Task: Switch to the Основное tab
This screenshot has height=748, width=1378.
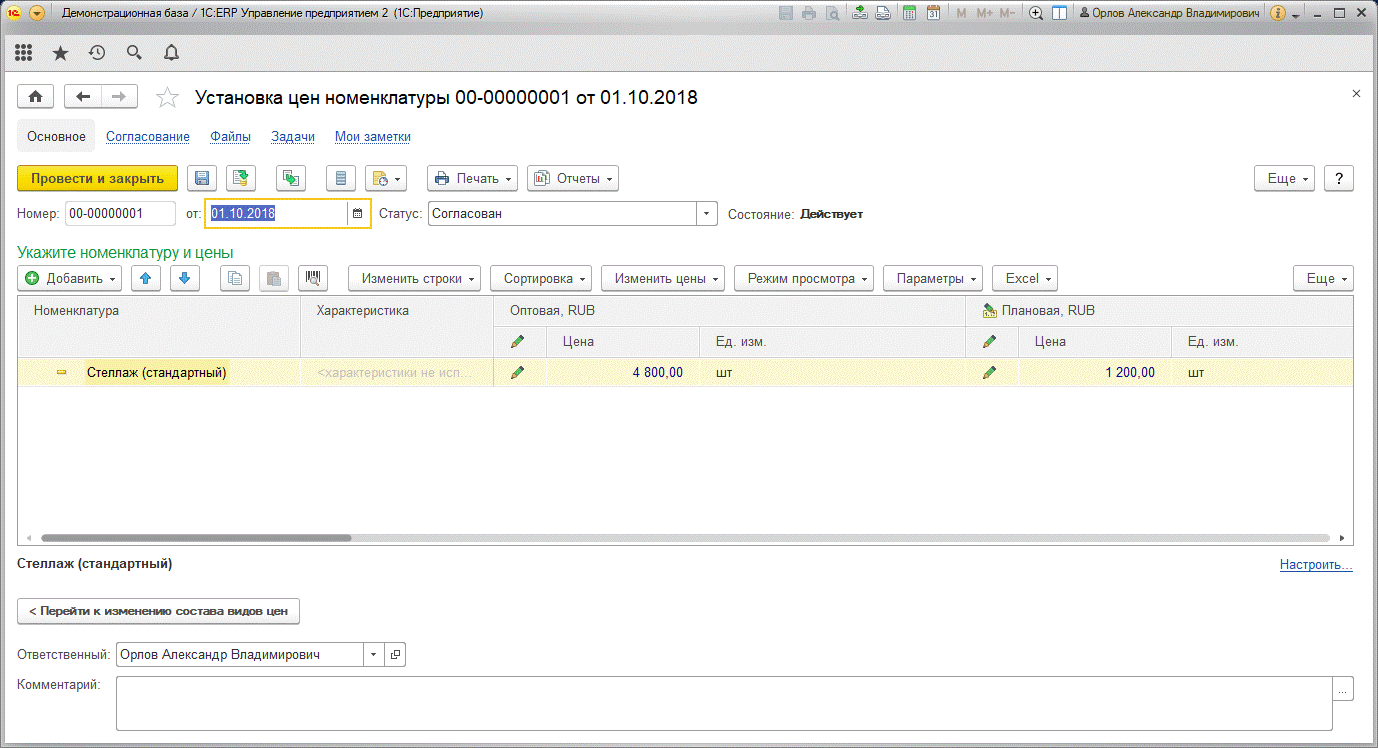Action: [x=56, y=136]
